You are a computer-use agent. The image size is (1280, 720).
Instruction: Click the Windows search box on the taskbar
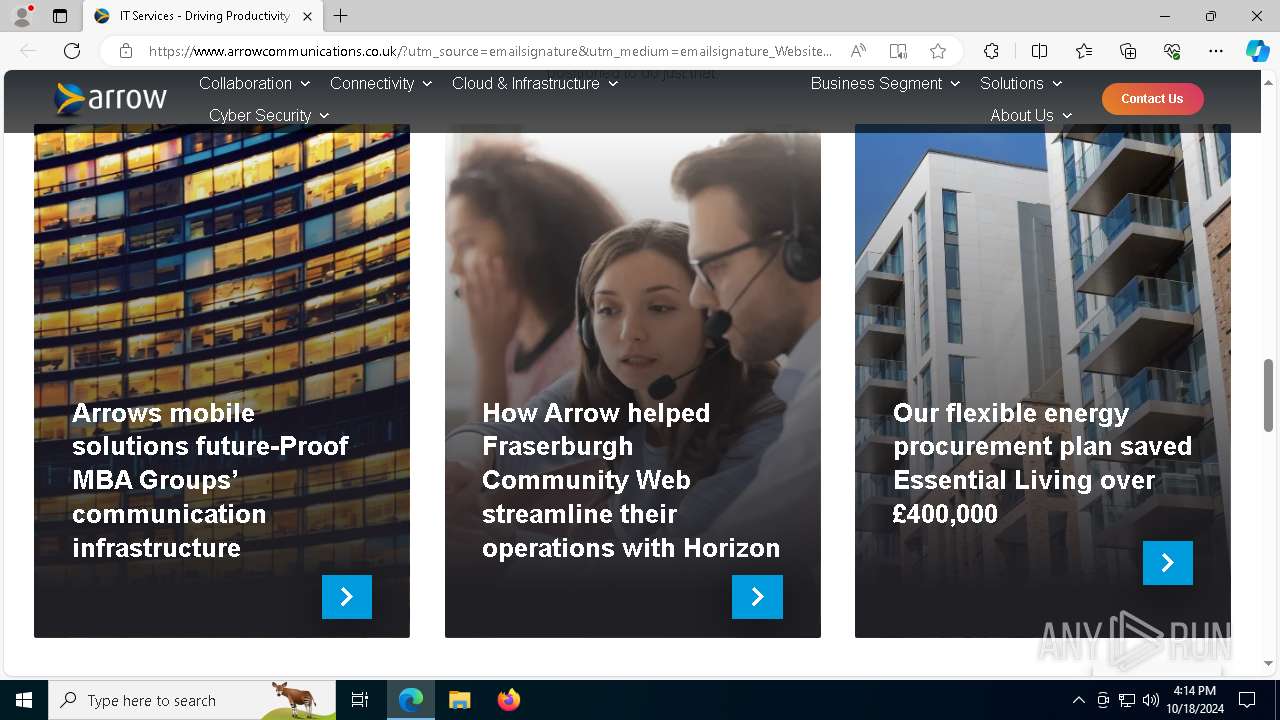192,700
